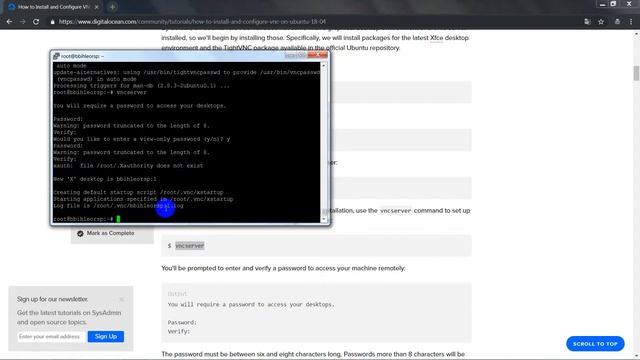Dismiss the newsletter box with its X
This screenshot has height=360, width=640.
point(122,299)
